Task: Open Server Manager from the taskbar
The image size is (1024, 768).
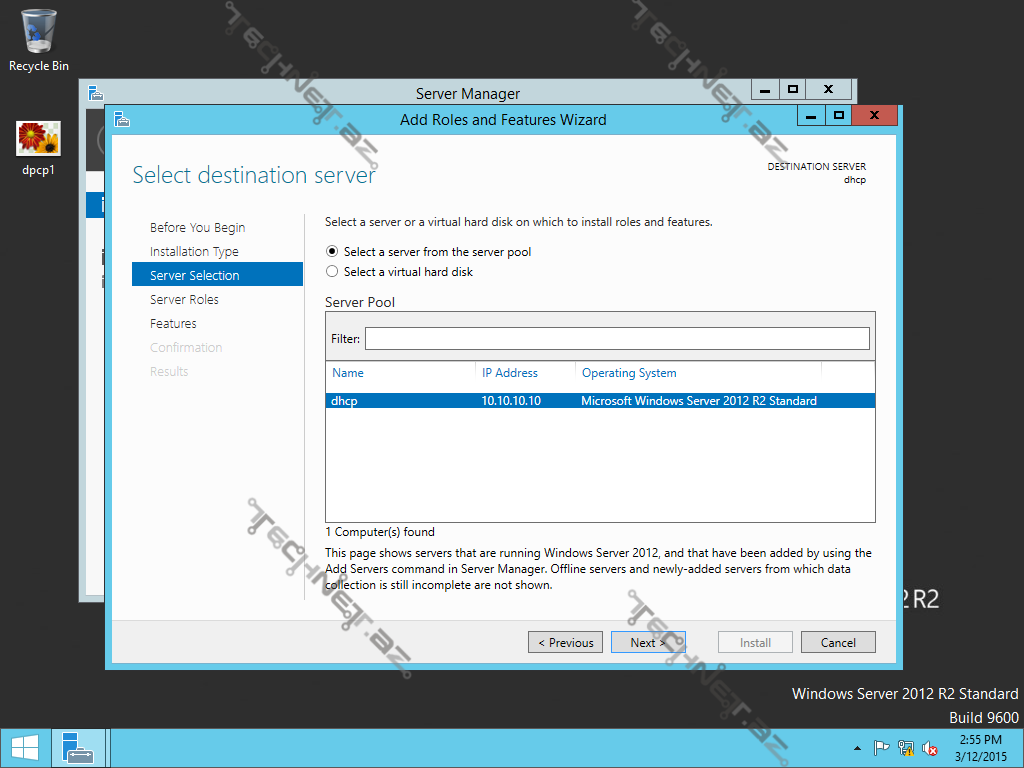Action: [x=77, y=748]
